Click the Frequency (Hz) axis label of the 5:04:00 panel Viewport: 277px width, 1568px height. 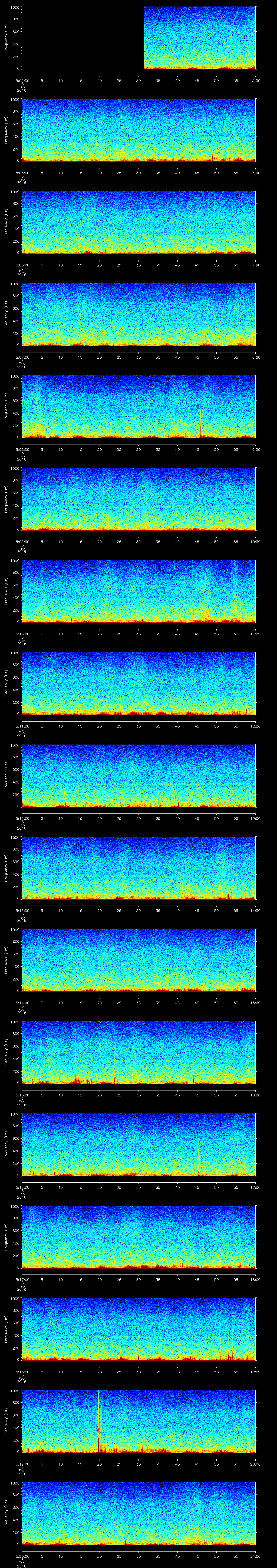pyautogui.click(x=6, y=38)
